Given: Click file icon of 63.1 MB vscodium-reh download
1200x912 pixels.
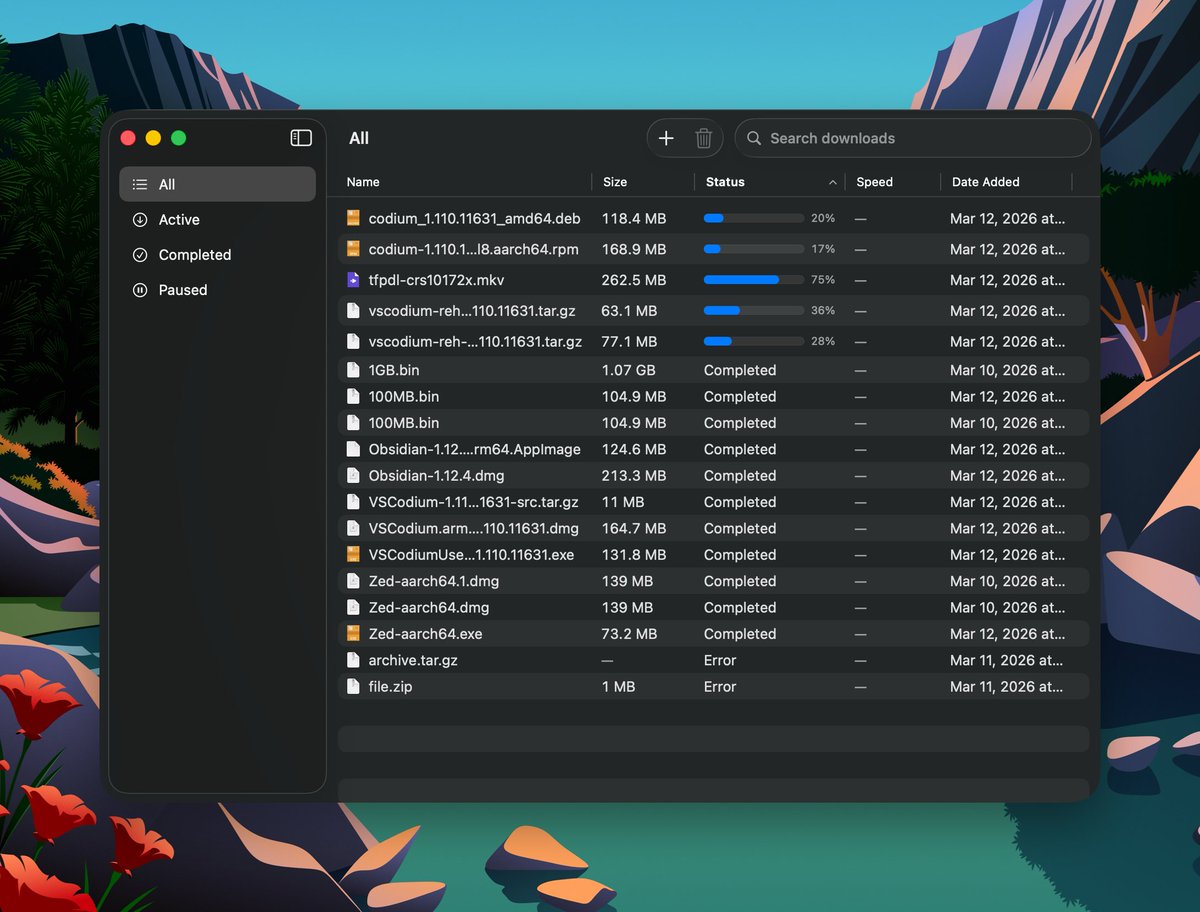Looking at the screenshot, I should 353,311.
